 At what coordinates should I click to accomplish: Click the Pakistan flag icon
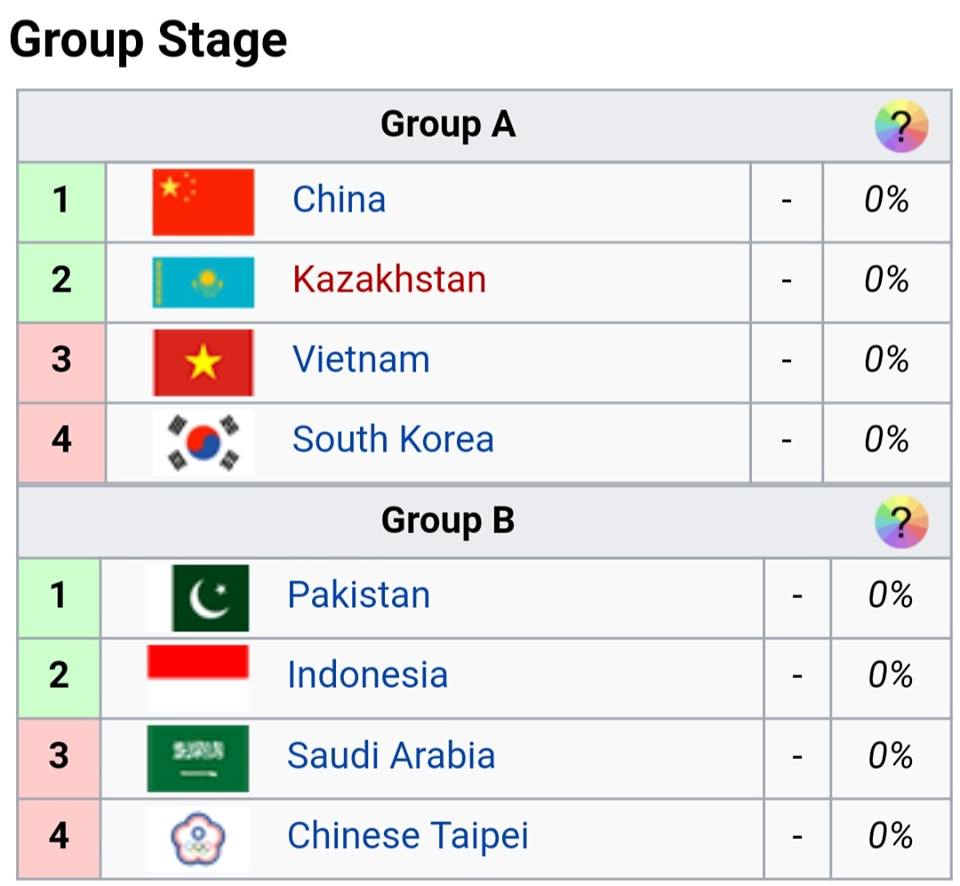pyautogui.click(x=198, y=598)
